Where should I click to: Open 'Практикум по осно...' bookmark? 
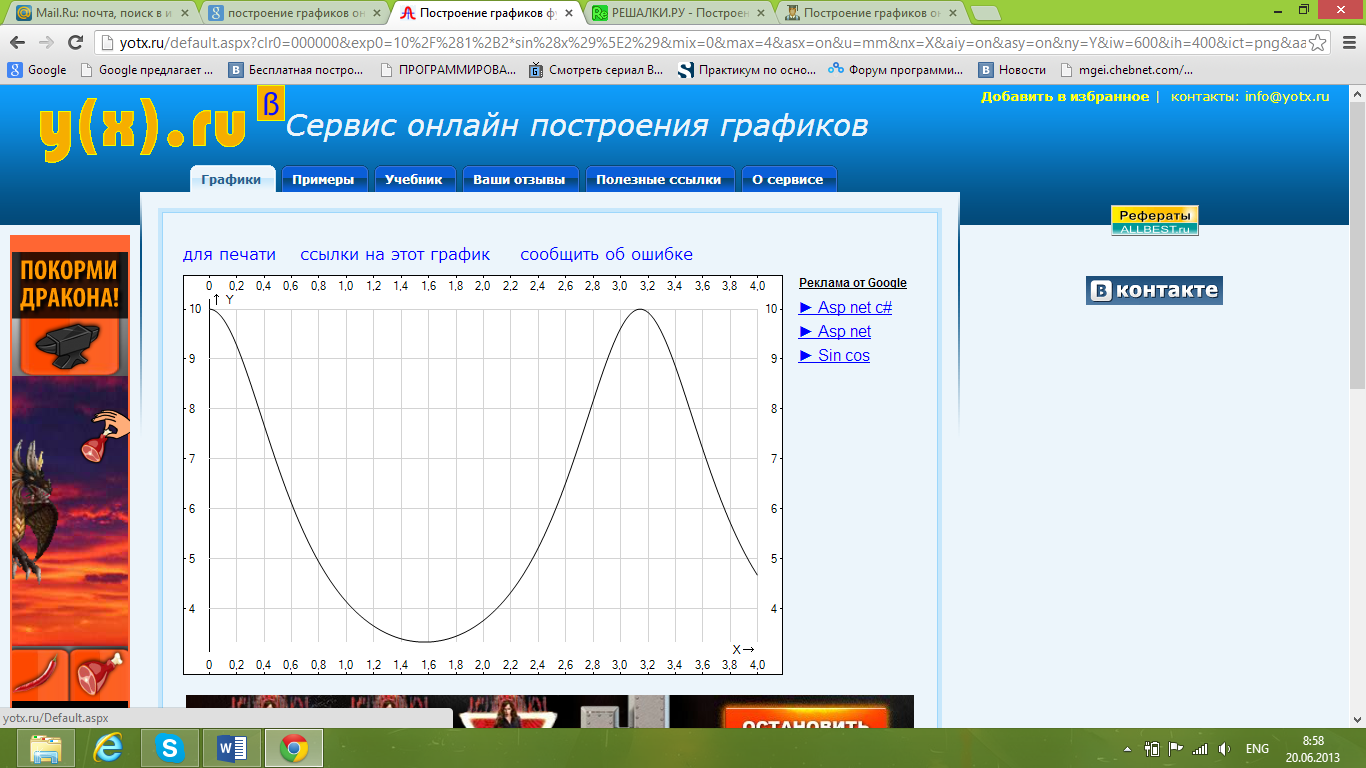[747, 70]
